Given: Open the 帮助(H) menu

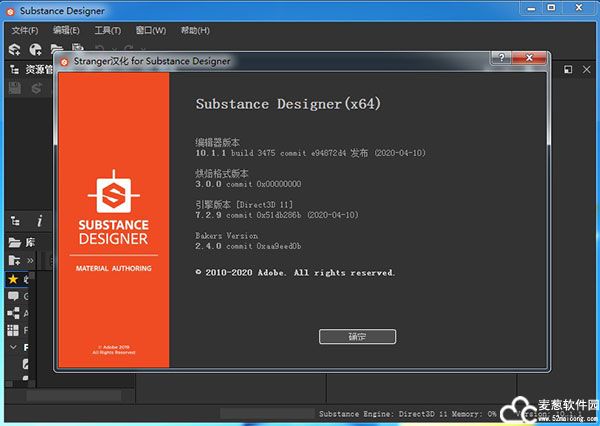Looking at the screenshot, I should coord(195,30).
